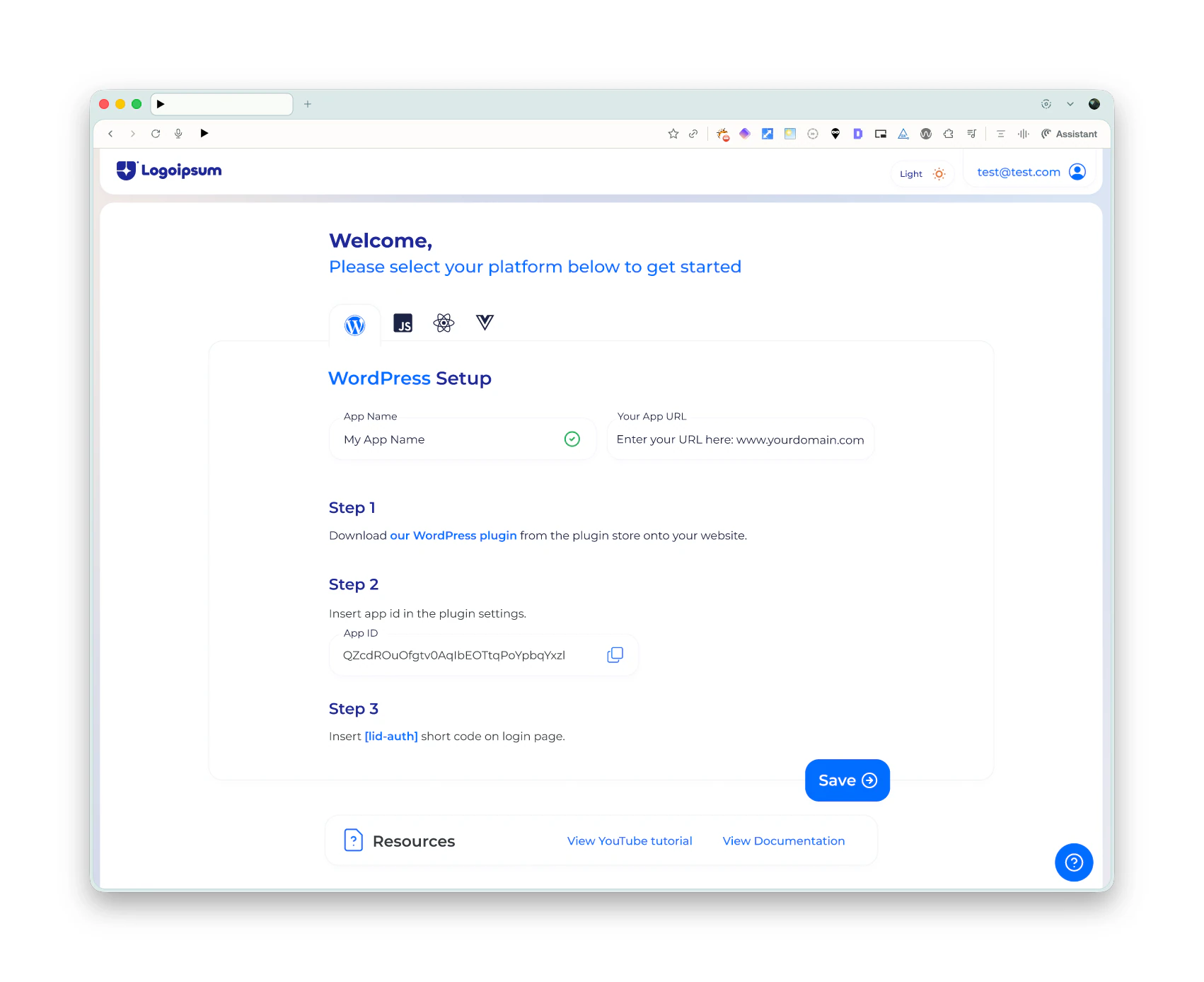
Task: Click the Logoipsum logo
Action: point(169,171)
